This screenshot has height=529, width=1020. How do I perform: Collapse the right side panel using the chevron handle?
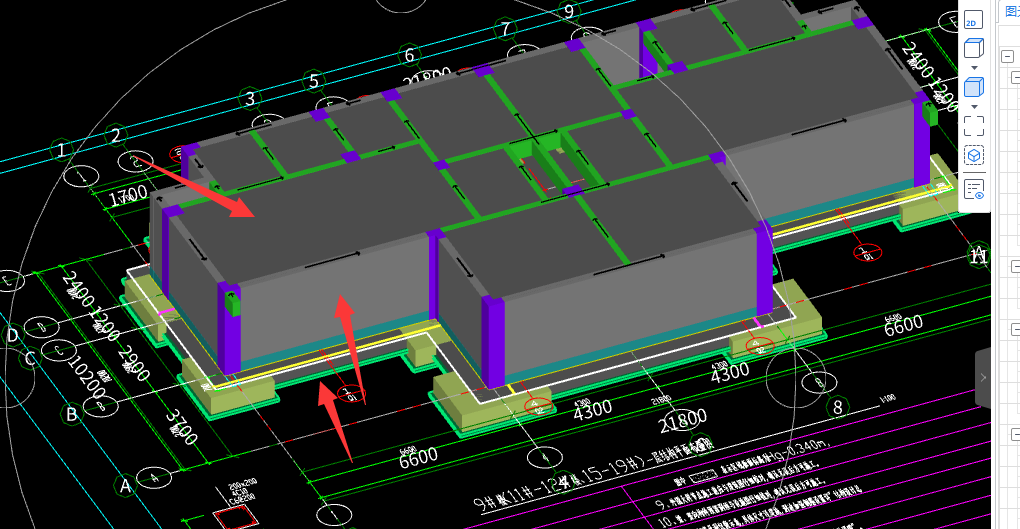coord(983,377)
